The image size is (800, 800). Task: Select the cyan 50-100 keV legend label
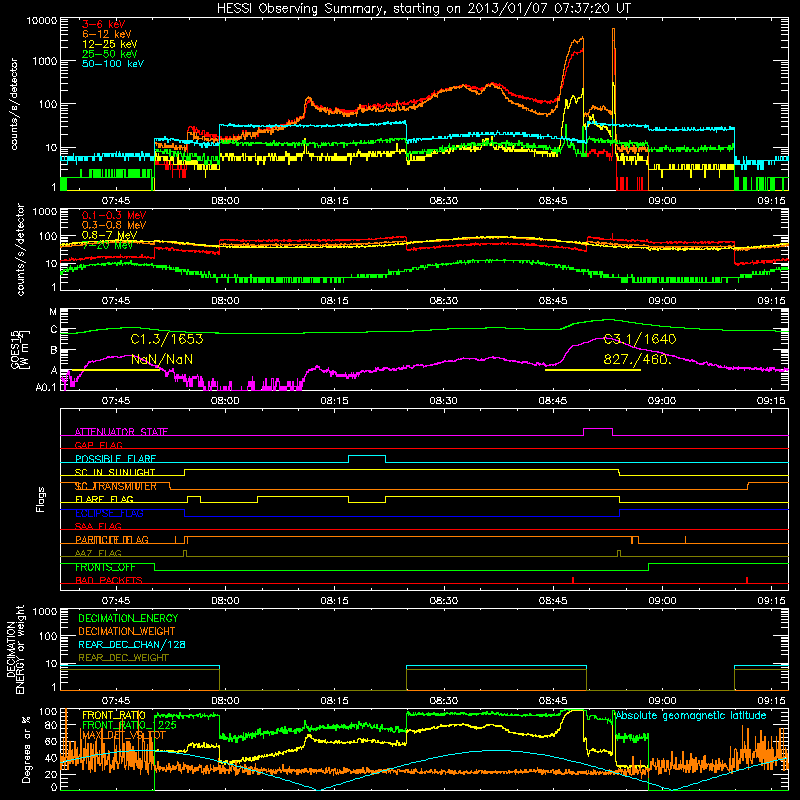112,64
